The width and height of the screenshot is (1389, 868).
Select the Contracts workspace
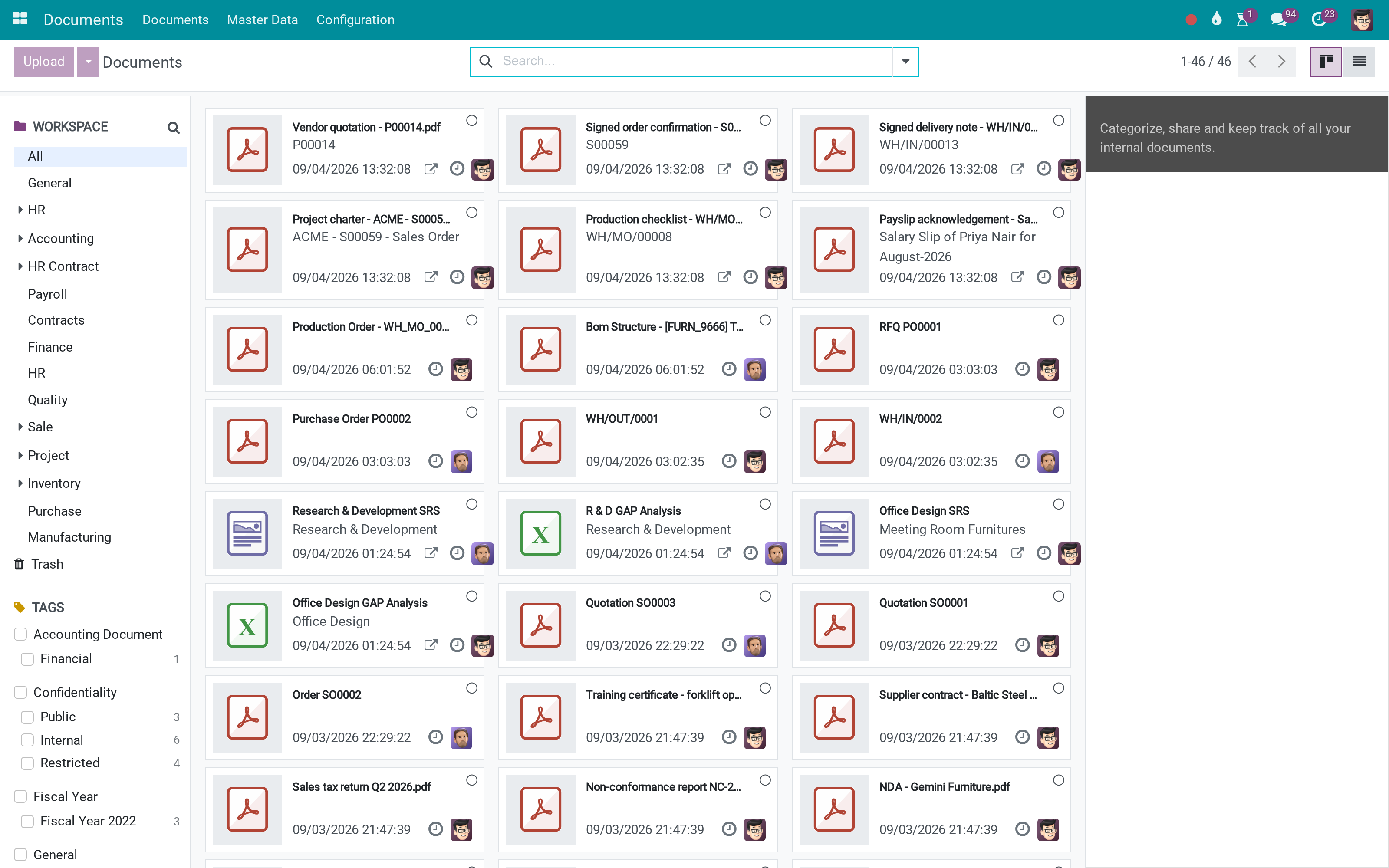coord(56,320)
